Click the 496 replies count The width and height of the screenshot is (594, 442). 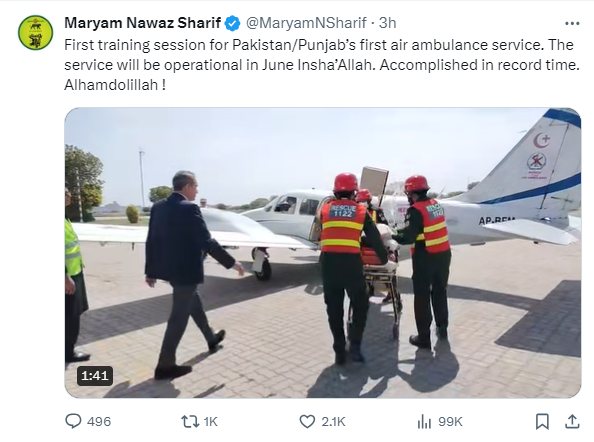99,422
